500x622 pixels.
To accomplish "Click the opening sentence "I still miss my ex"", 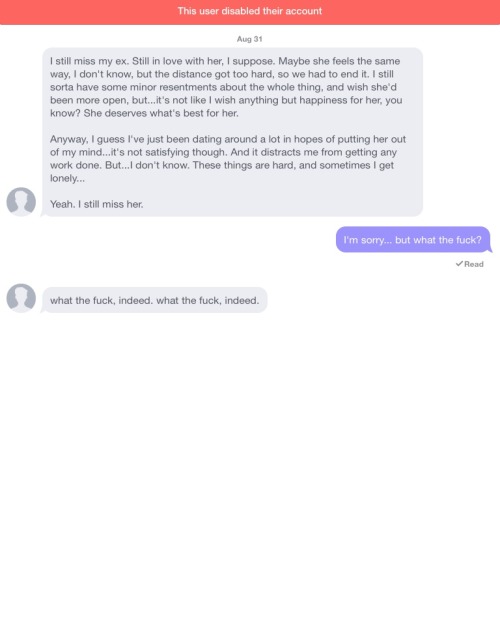I will click(89, 61).
